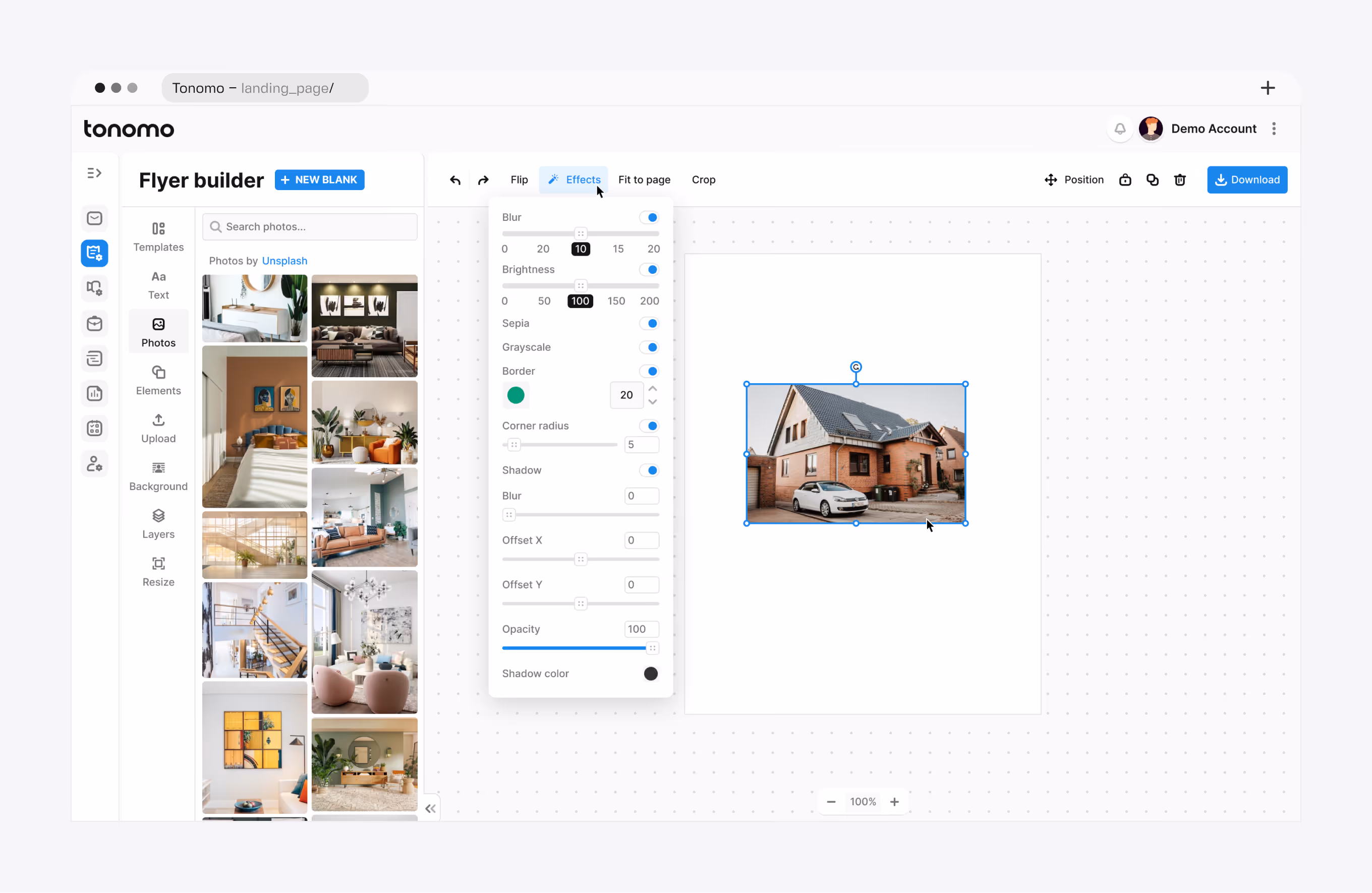
Task: Toggle the Grayscale effect switch
Action: (649, 347)
